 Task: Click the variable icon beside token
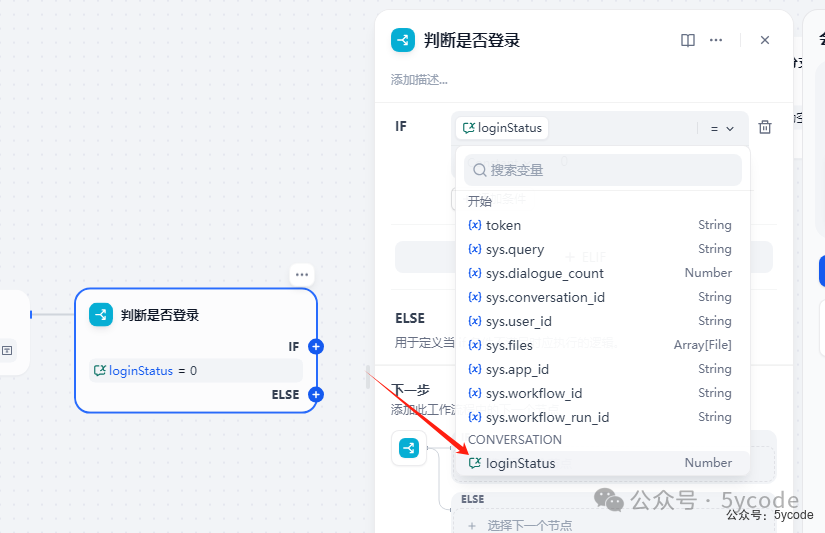[x=475, y=225]
